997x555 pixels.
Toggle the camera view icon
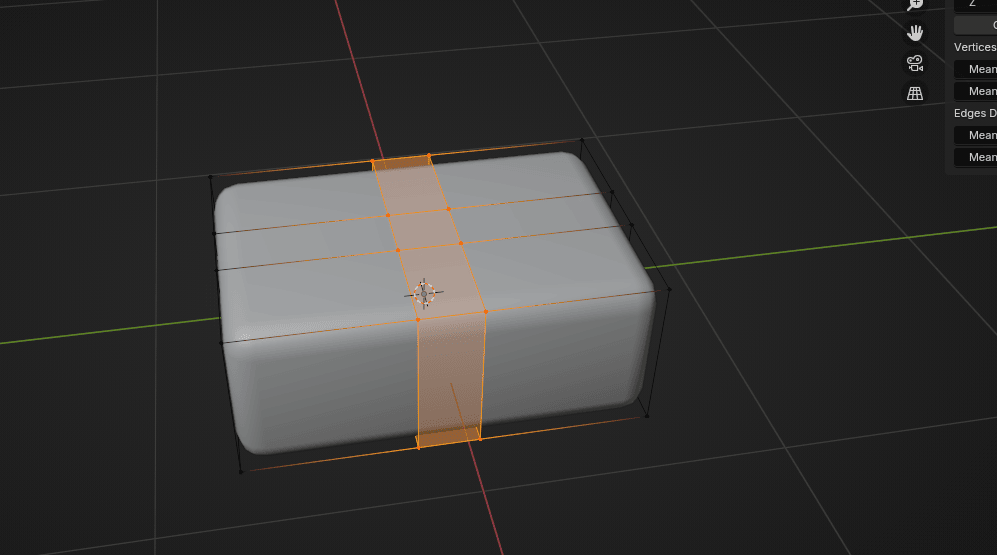(914, 63)
